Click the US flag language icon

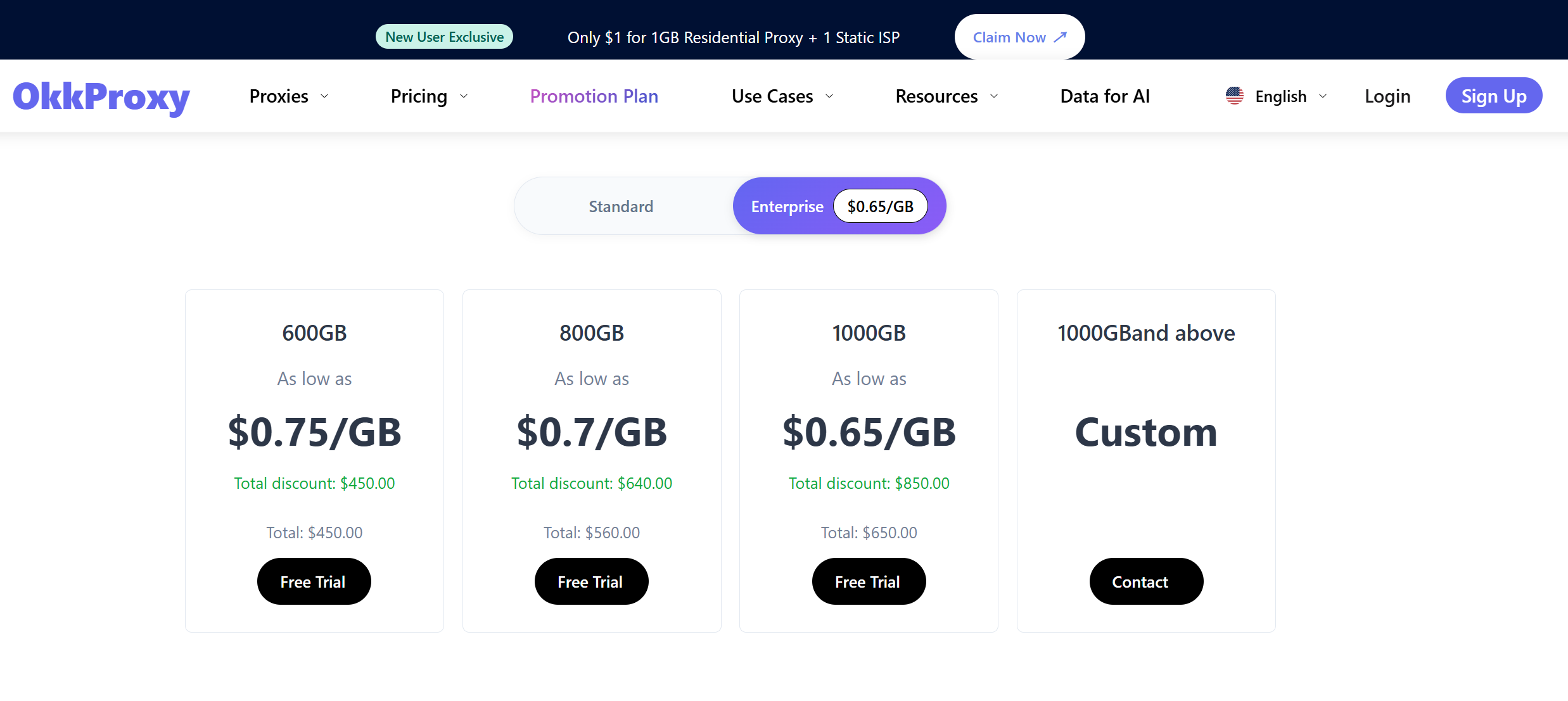(1234, 96)
